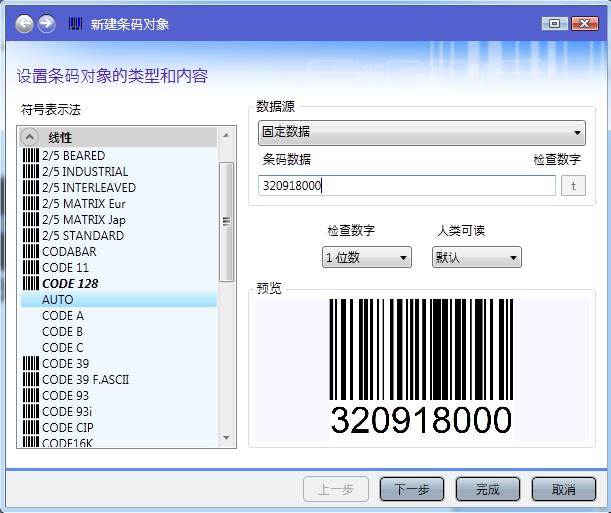Click the forward arrow in title bar
Image resolution: width=611 pixels, height=513 pixels.
[46, 23]
